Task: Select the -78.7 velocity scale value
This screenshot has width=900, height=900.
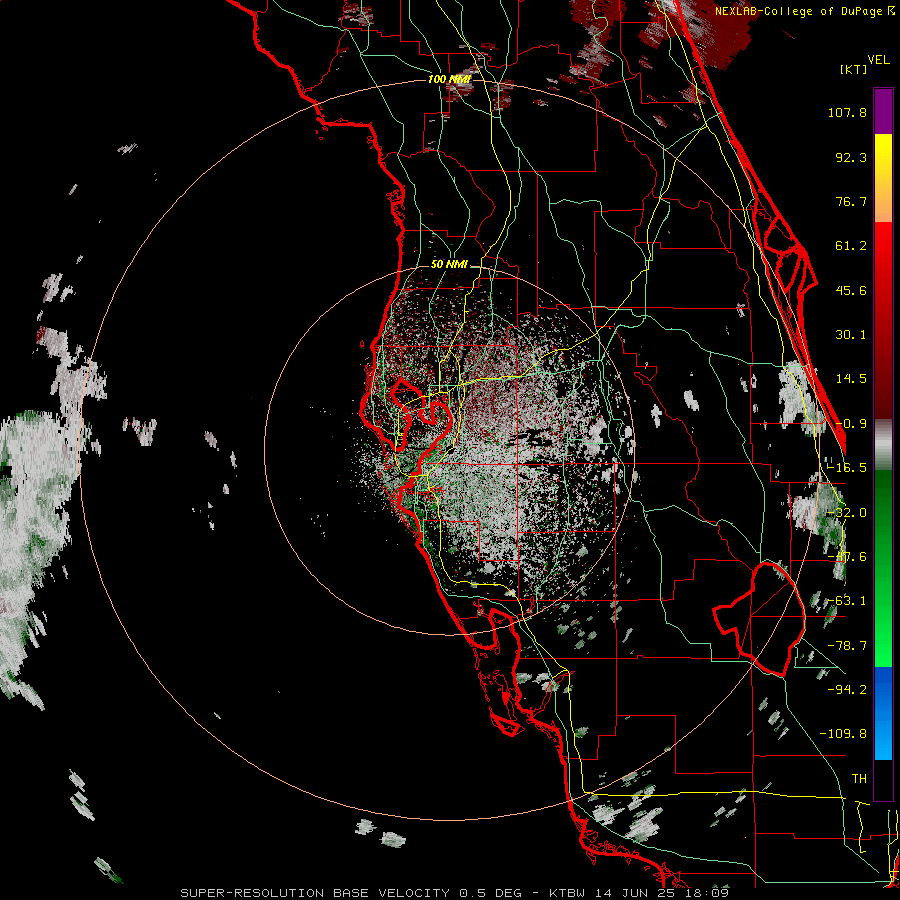Action: (x=847, y=646)
